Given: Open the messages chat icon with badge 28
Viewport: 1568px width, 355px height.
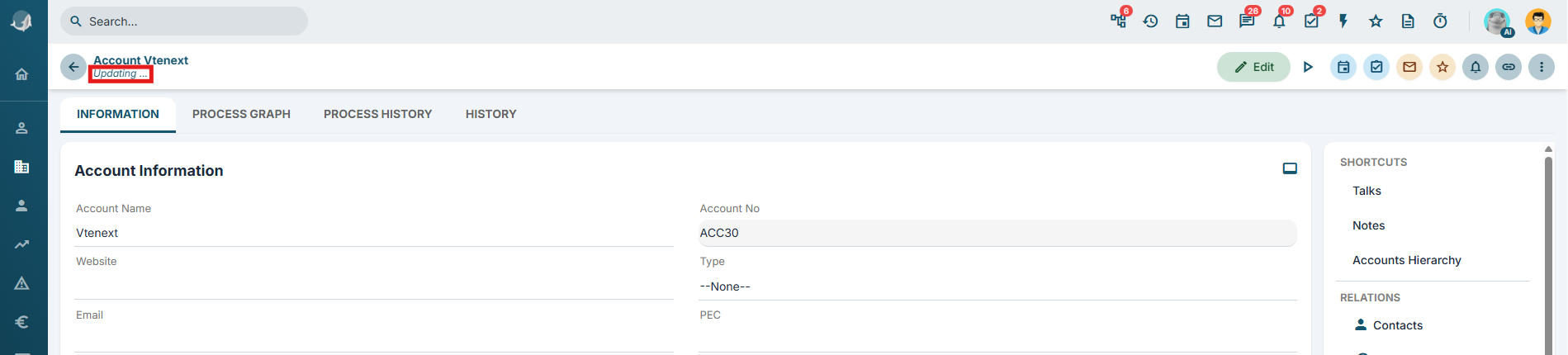Looking at the screenshot, I should [1247, 21].
